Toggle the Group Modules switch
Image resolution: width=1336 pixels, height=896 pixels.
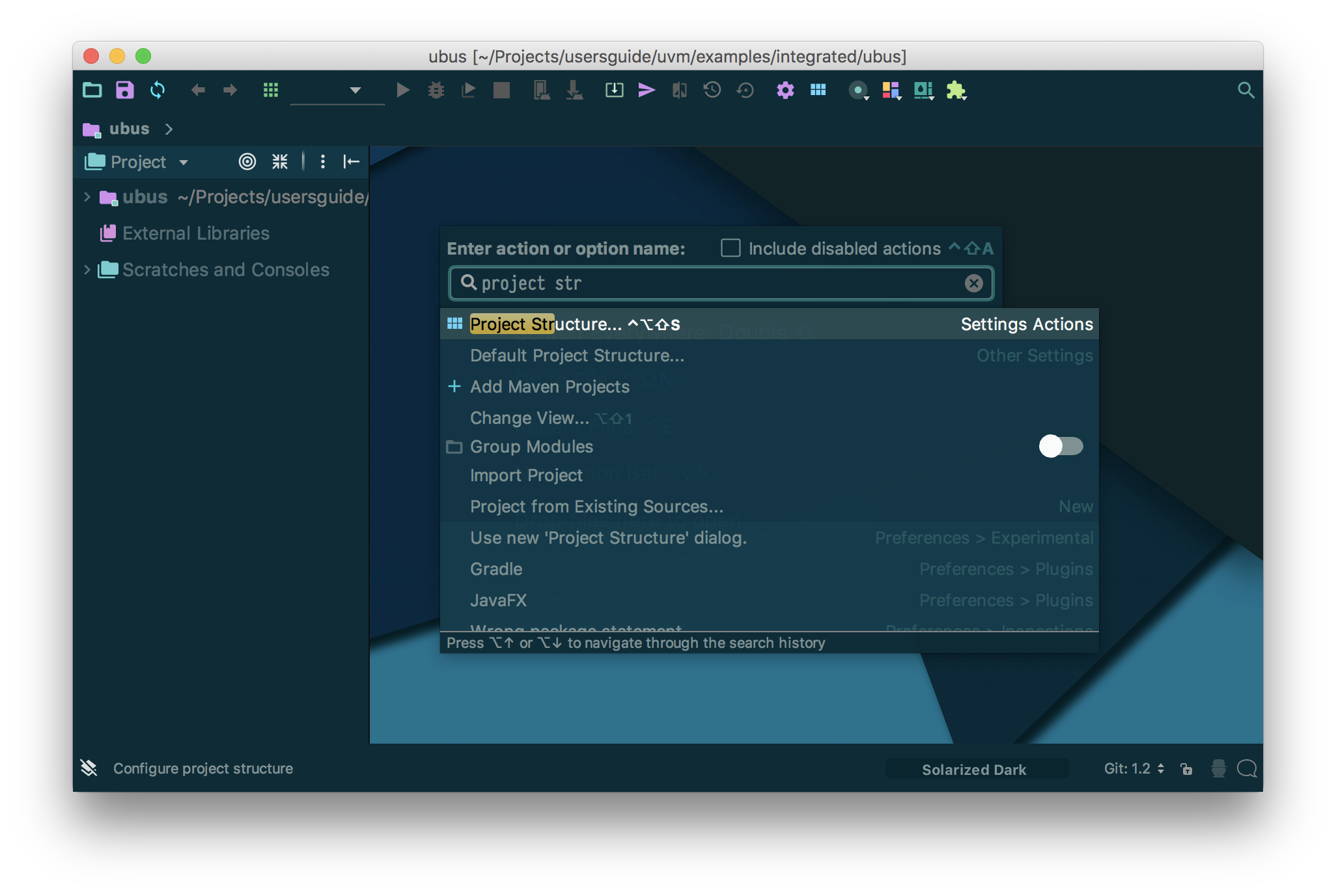pos(1061,446)
